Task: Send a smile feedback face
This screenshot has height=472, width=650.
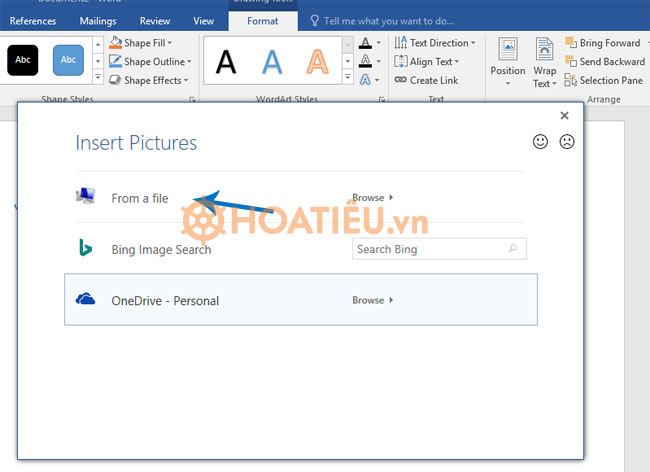Action: [x=541, y=142]
